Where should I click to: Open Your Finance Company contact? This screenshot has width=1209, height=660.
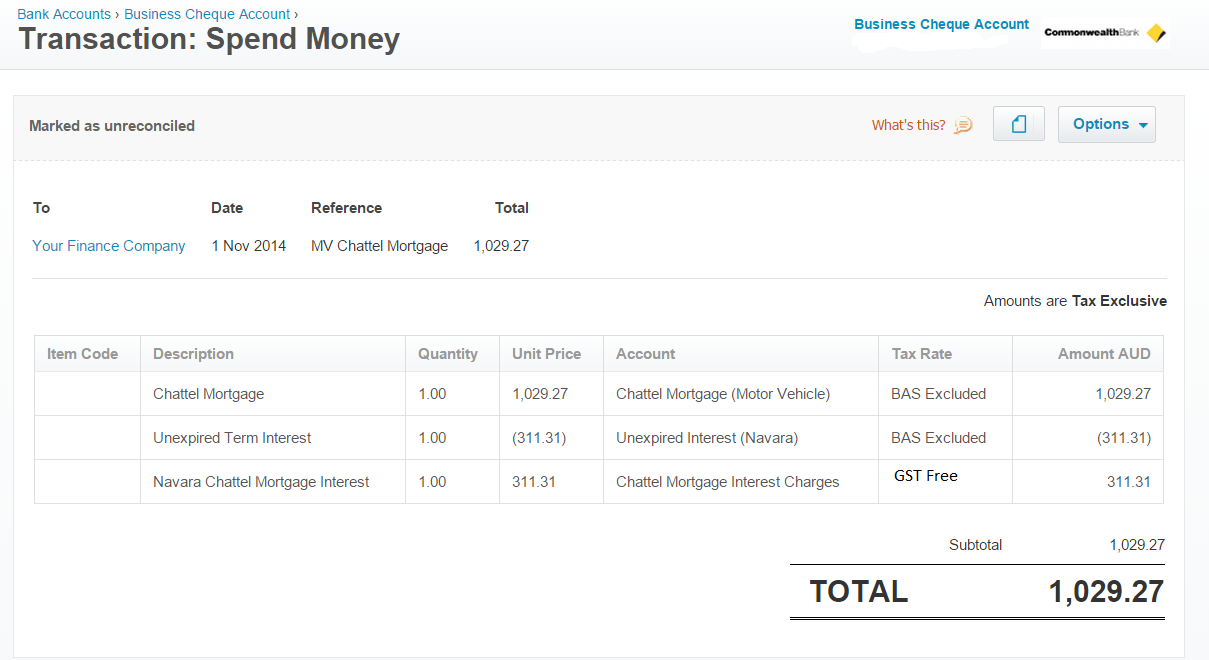pyautogui.click(x=109, y=246)
